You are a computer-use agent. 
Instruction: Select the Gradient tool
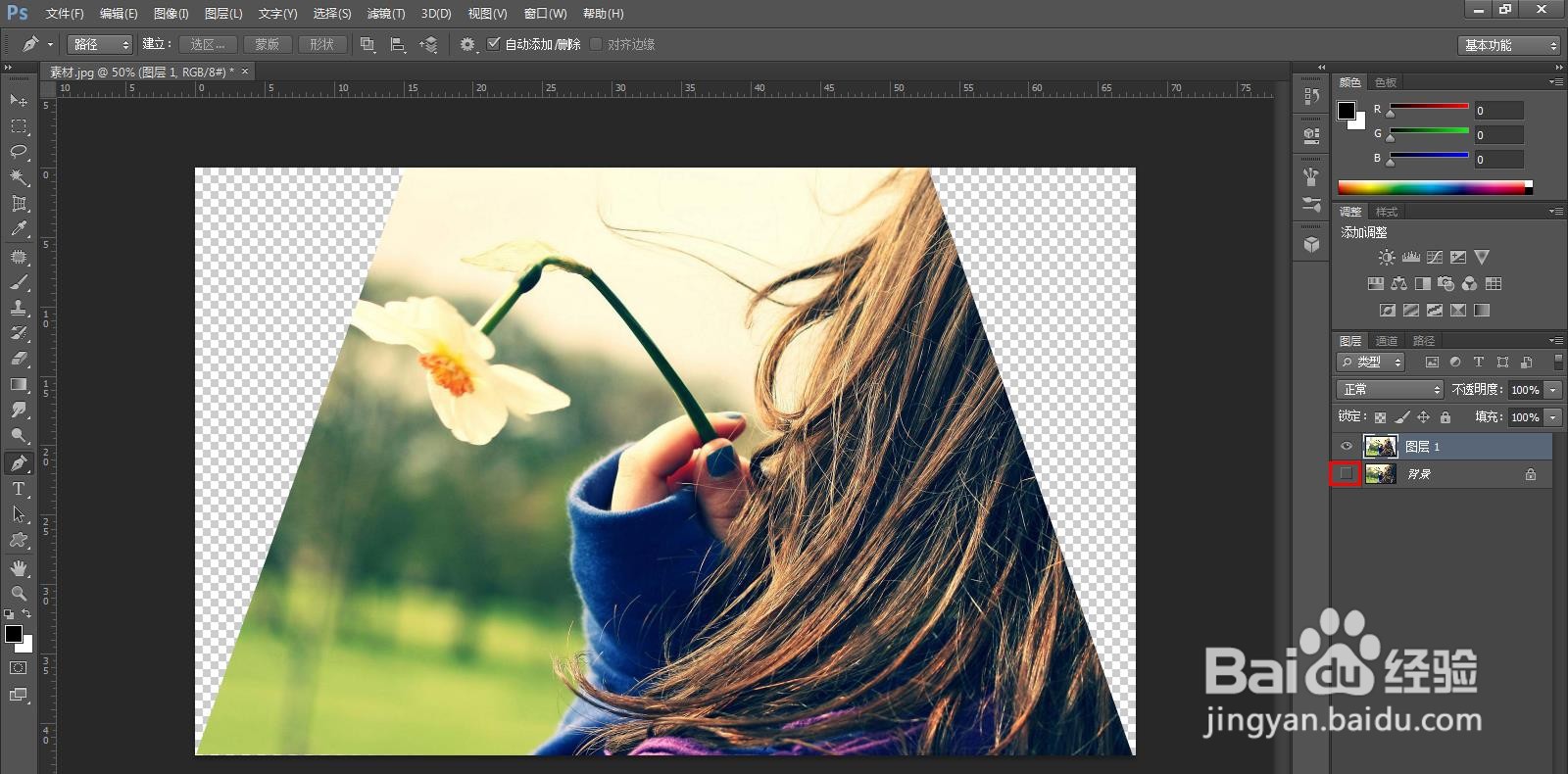(x=19, y=384)
